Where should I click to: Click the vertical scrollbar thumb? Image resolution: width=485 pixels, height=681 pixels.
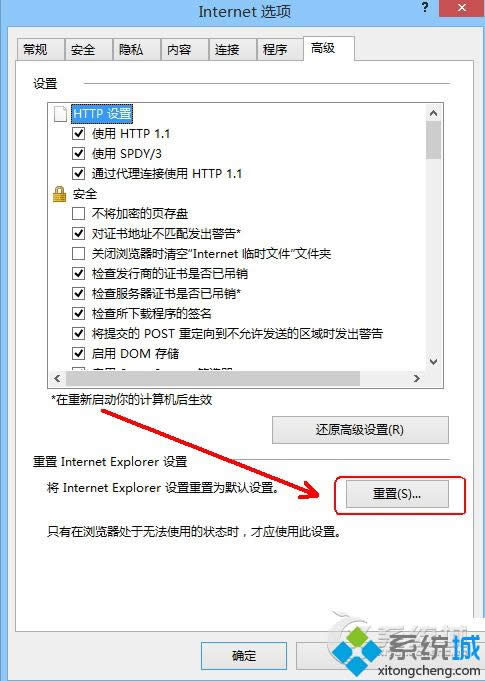pyautogui.click(x=433, y=140)
